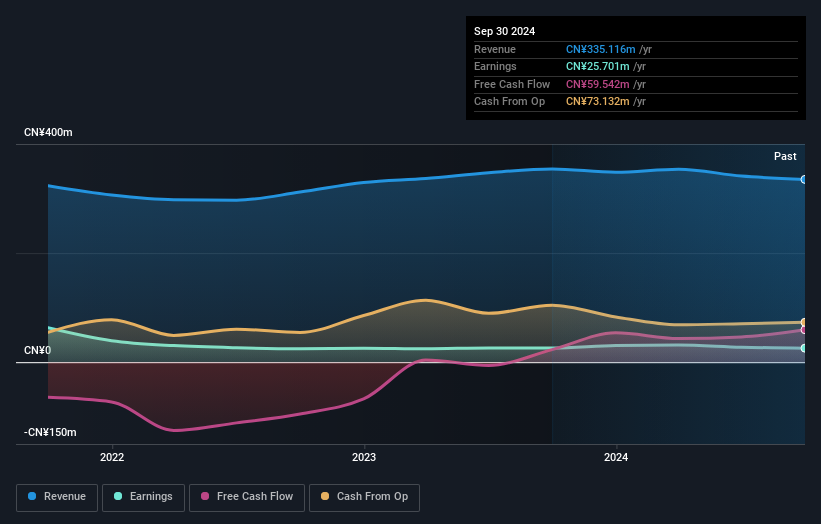Click the teal Earnings end-point marker
This screenshot has height=524, width=821.
point(804,348)
